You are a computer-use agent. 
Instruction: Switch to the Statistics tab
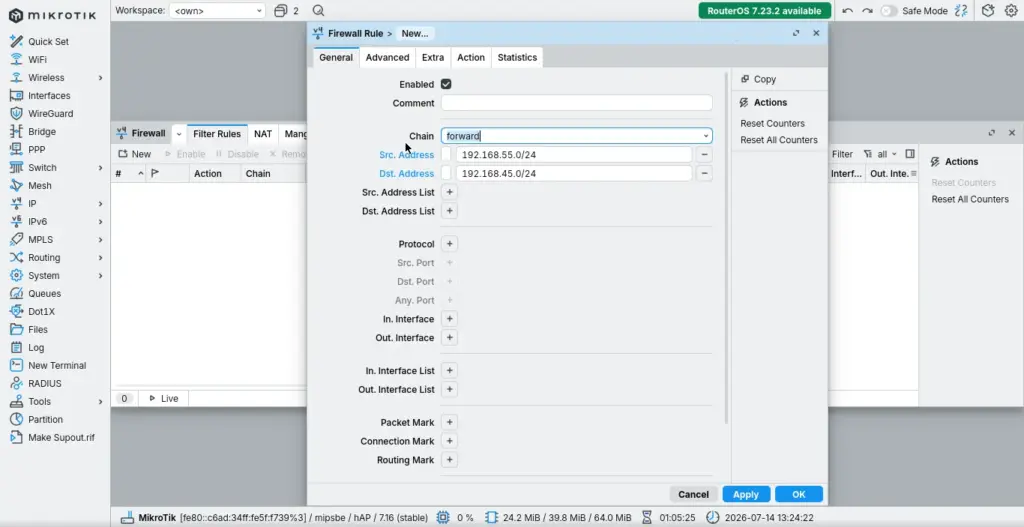[x=517, y=57]
